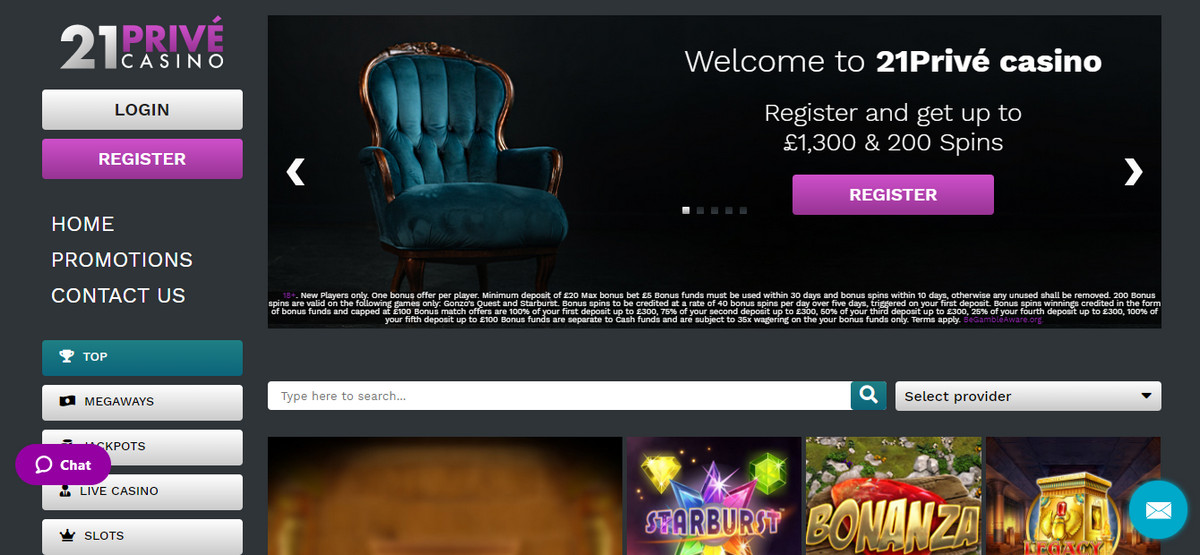The width and height of the screenshot is (1200, 555).
Task: Click the search magnifier icon button
Action: click(x=869, y=396)
